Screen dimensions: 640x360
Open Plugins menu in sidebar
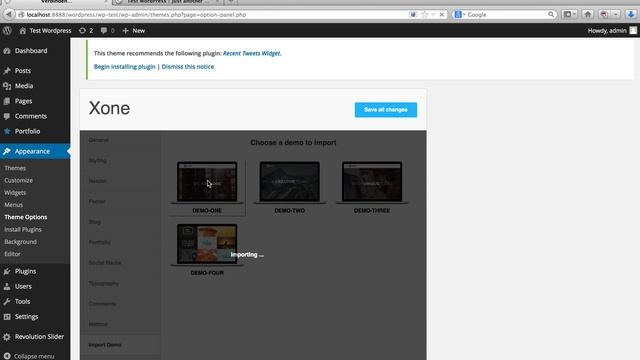click(x=25, y=271)
